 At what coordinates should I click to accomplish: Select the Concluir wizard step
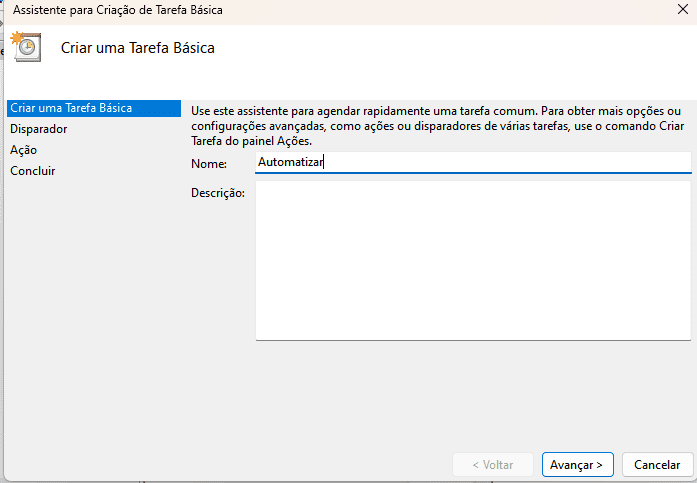[x=32, y=171]
